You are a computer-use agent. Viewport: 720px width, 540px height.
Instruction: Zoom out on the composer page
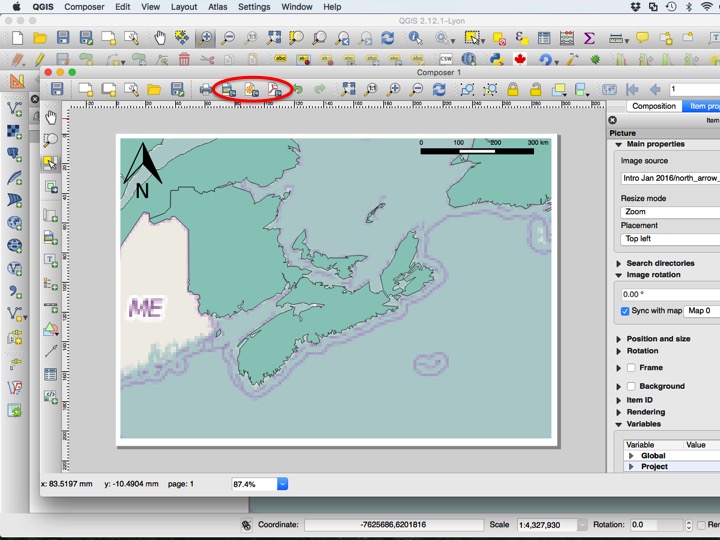coord(416,89)
